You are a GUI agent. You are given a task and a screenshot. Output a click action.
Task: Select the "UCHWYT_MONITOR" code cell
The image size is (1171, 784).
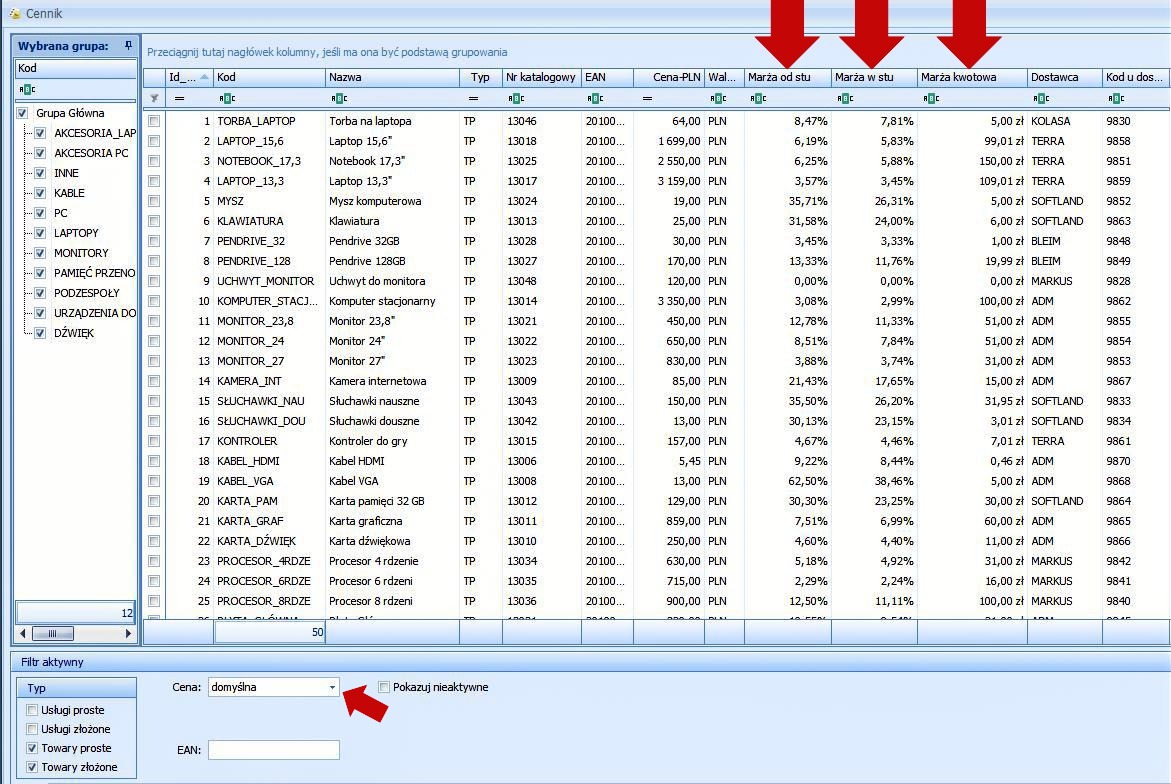tap(270, 281)
